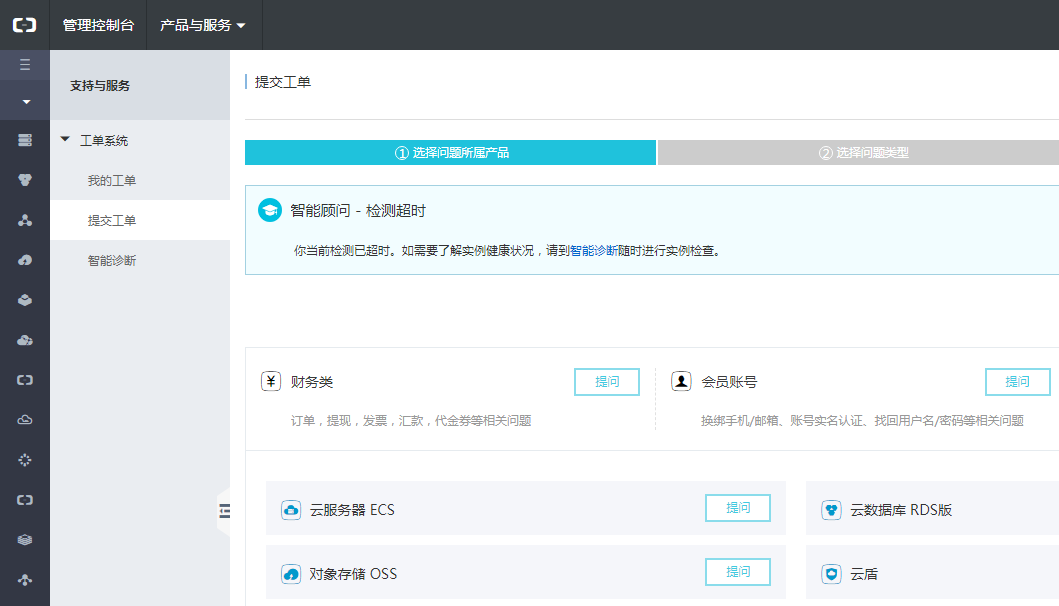
Task: Open 智能诊断 in the sidebar menu
Action: coord(111,260)
